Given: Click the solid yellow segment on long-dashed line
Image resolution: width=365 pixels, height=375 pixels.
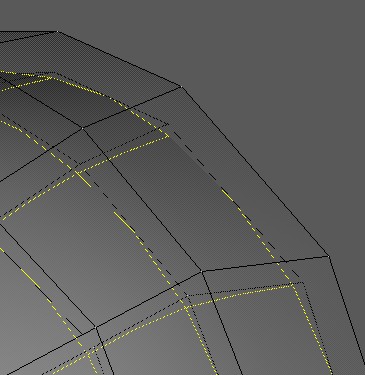Looking at the screenshot, I should pyautogui.click(x=125, y=222).
